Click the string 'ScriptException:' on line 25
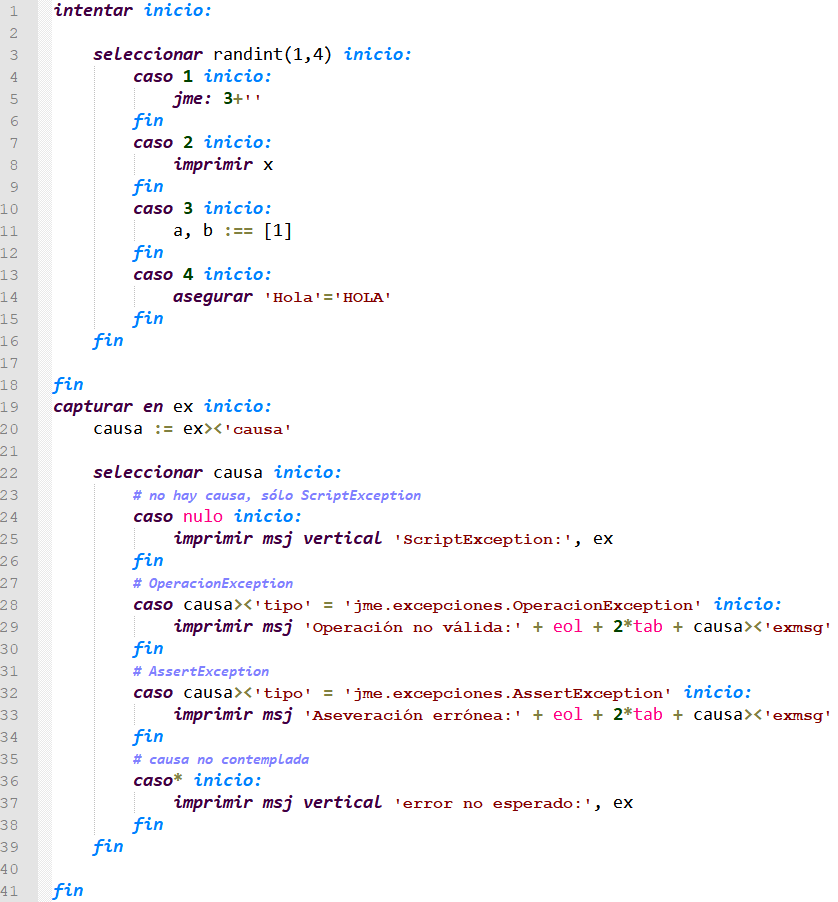838x902 pixels. 483,540
